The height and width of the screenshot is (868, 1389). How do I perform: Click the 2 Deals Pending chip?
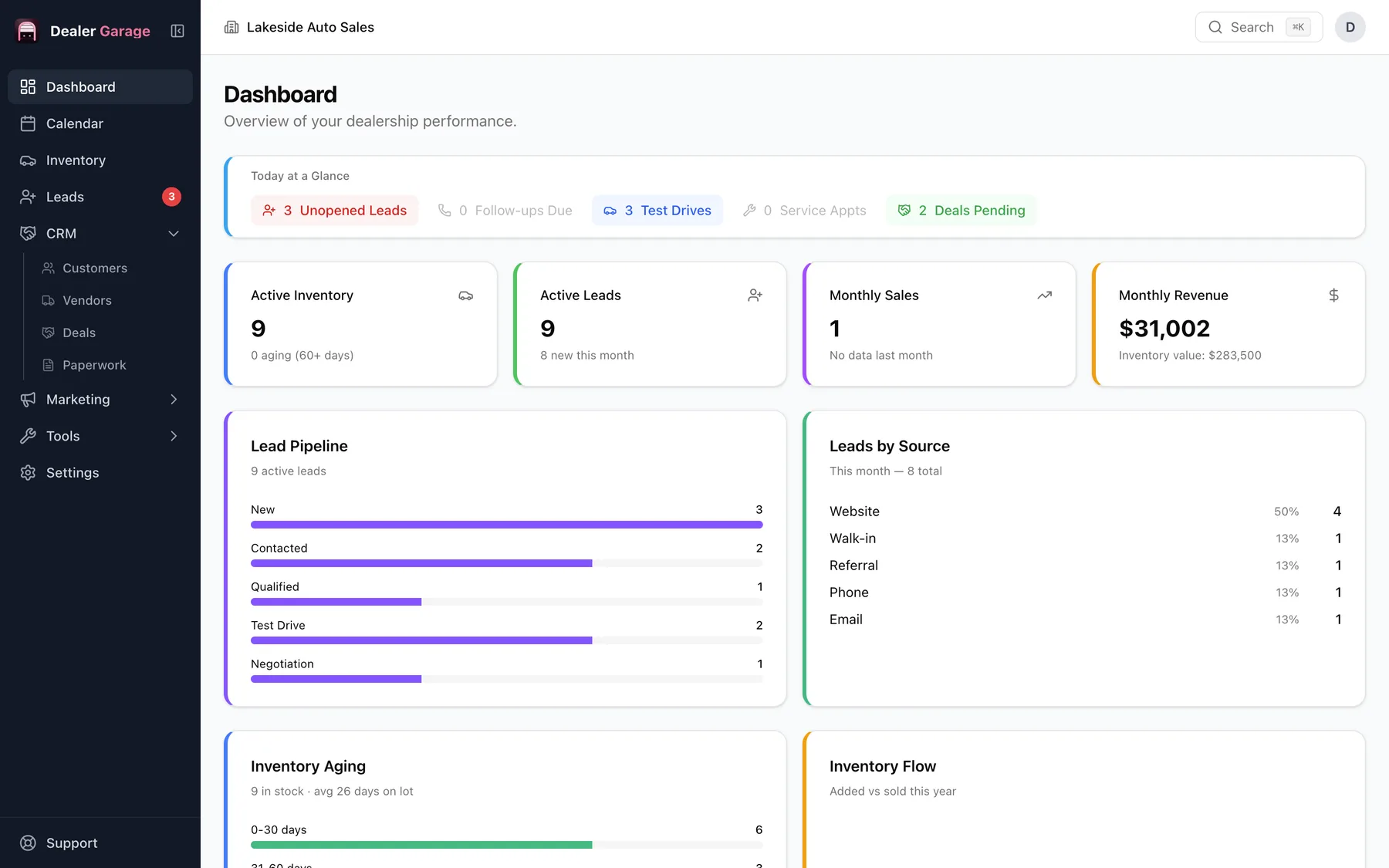click(961, 211)
